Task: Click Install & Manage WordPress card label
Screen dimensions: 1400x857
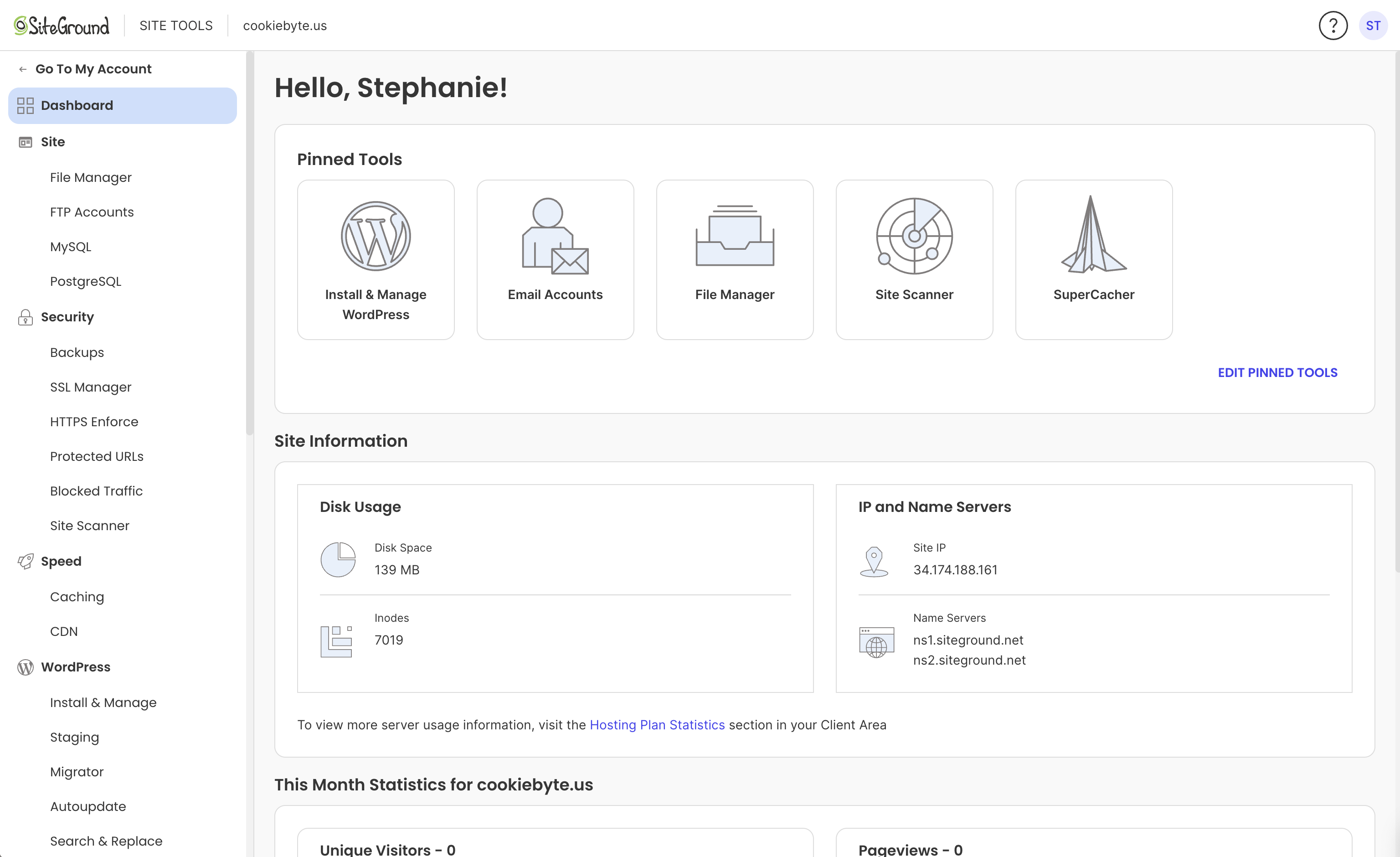Action: click(x=376, y=305)
